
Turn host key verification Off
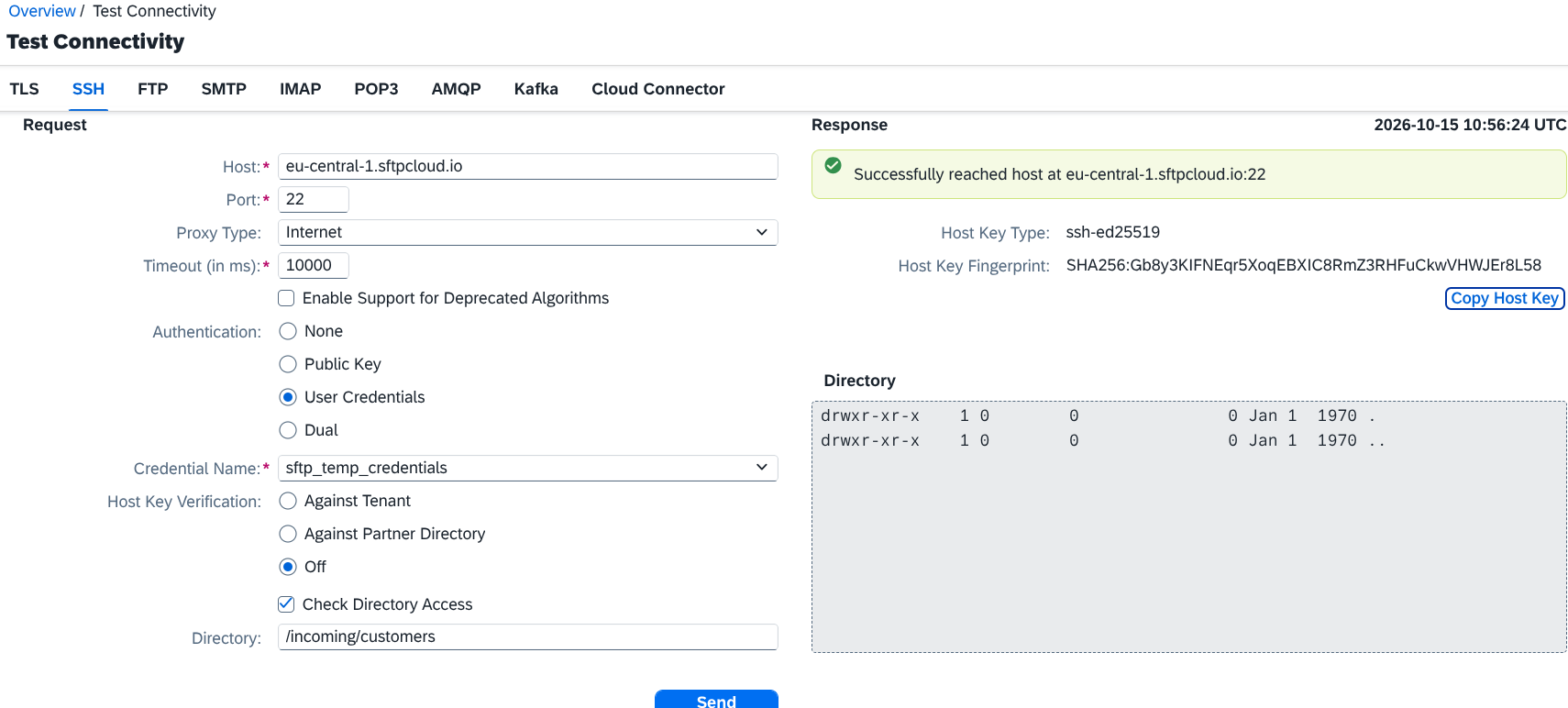coord(288,567)
